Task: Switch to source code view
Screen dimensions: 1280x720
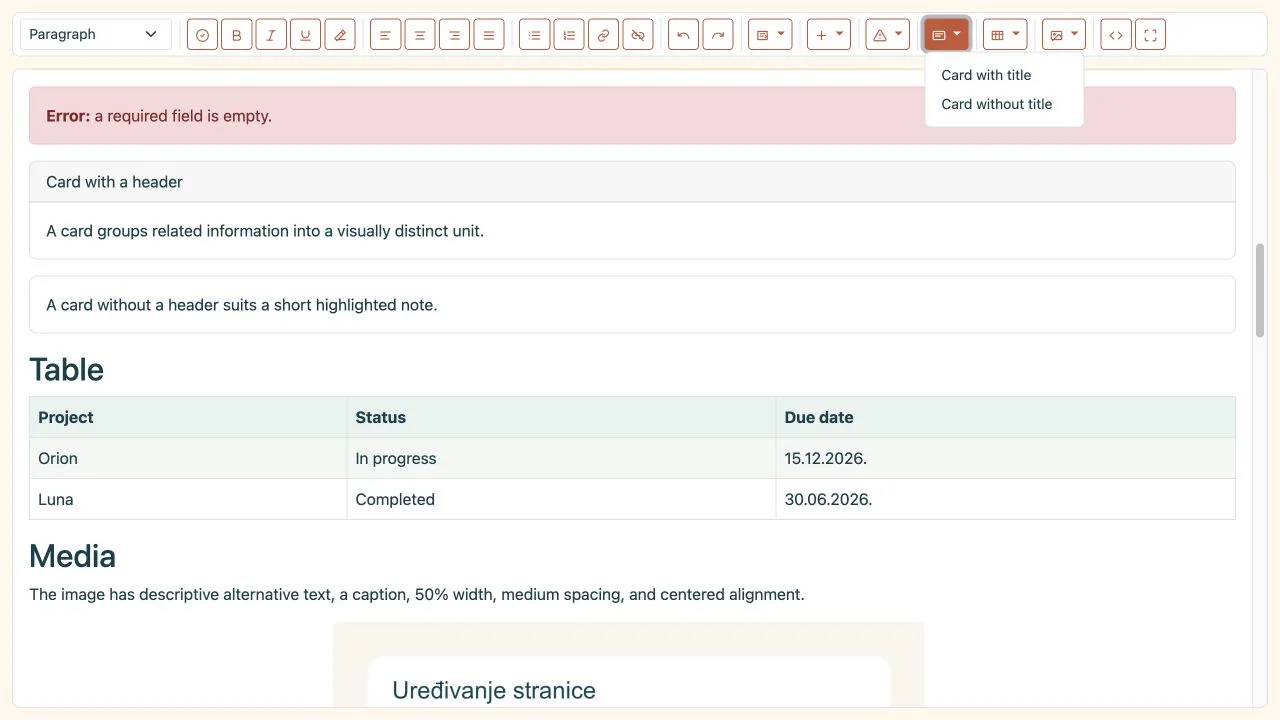Action: 1116,35
